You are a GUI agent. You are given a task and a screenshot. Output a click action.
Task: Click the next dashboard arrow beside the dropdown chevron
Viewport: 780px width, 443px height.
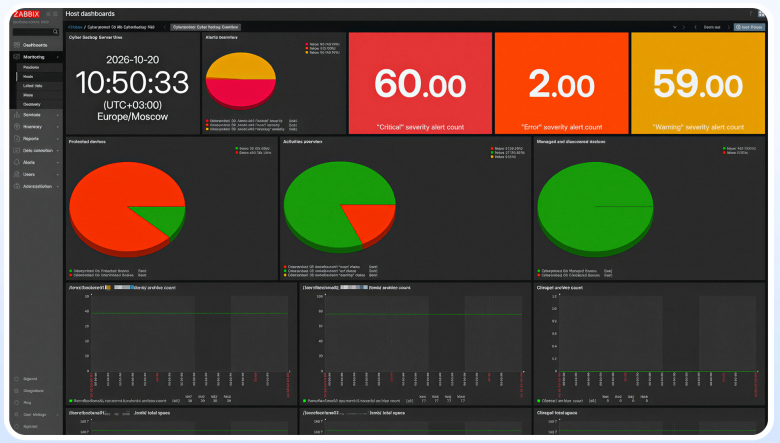[x=684, y=27]
